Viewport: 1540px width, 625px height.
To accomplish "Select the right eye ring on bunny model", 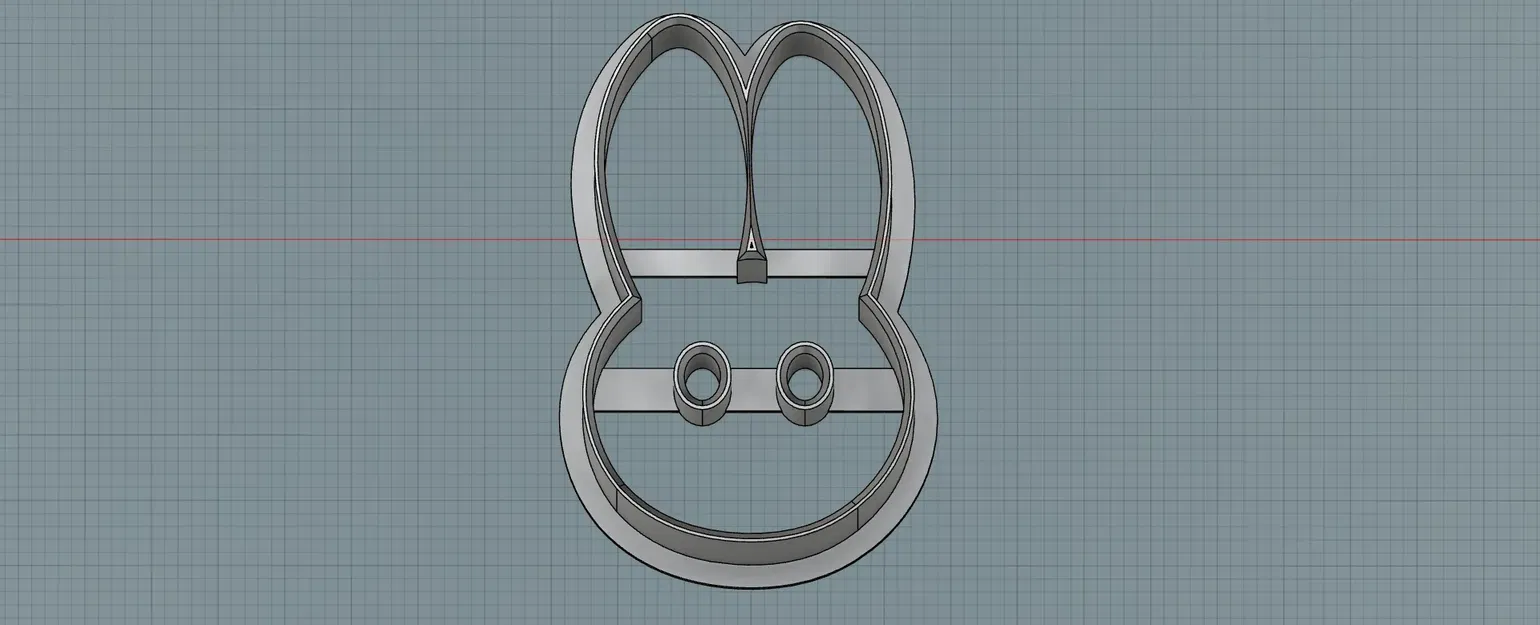I will (805, 383).
